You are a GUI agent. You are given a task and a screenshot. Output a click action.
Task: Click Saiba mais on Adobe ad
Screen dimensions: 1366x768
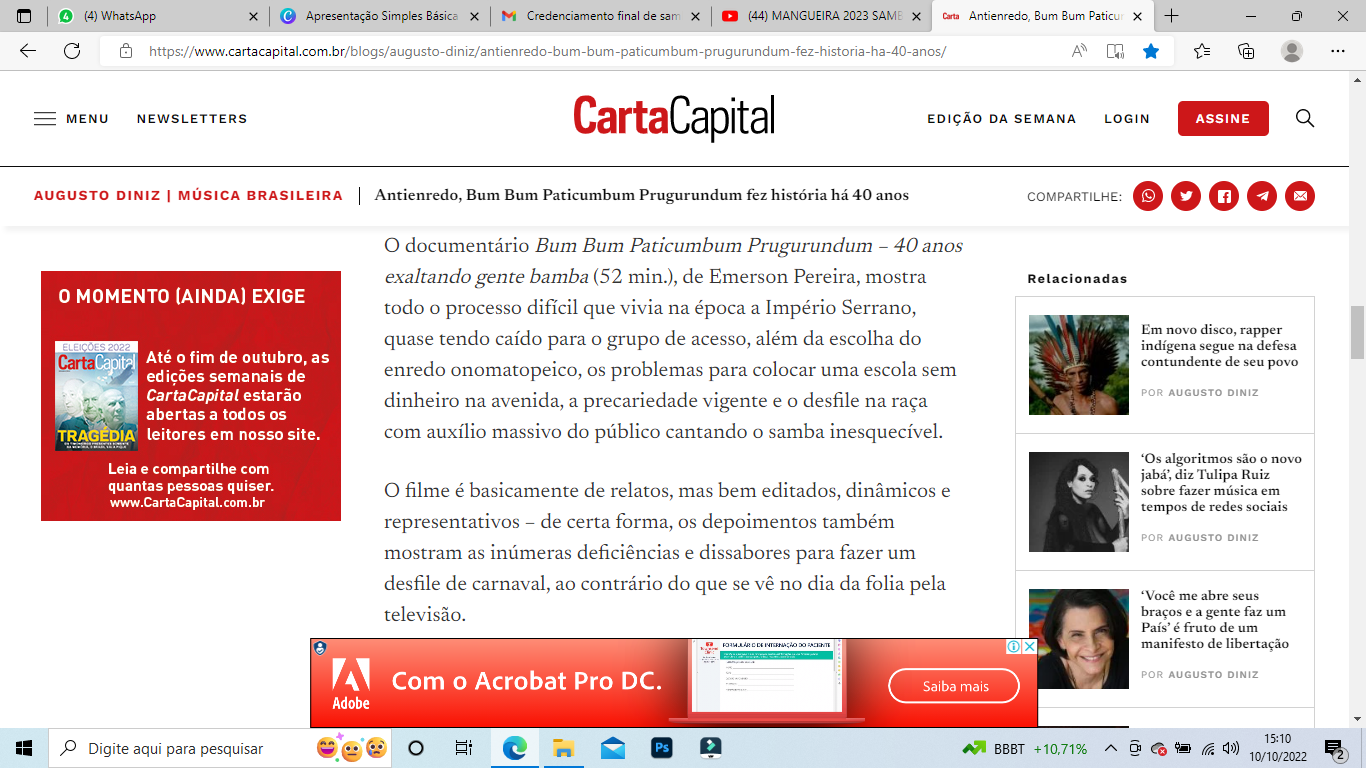954,686
